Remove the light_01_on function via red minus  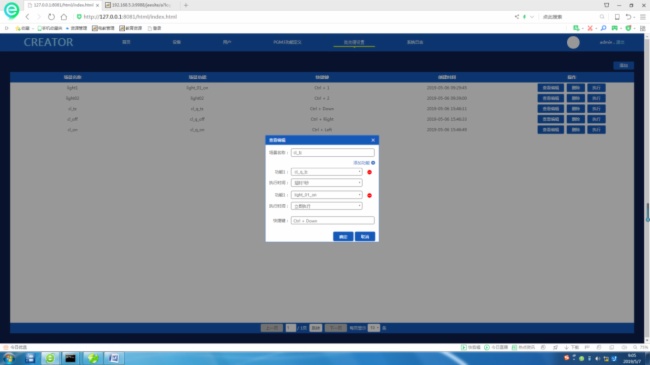coord(369,195)
